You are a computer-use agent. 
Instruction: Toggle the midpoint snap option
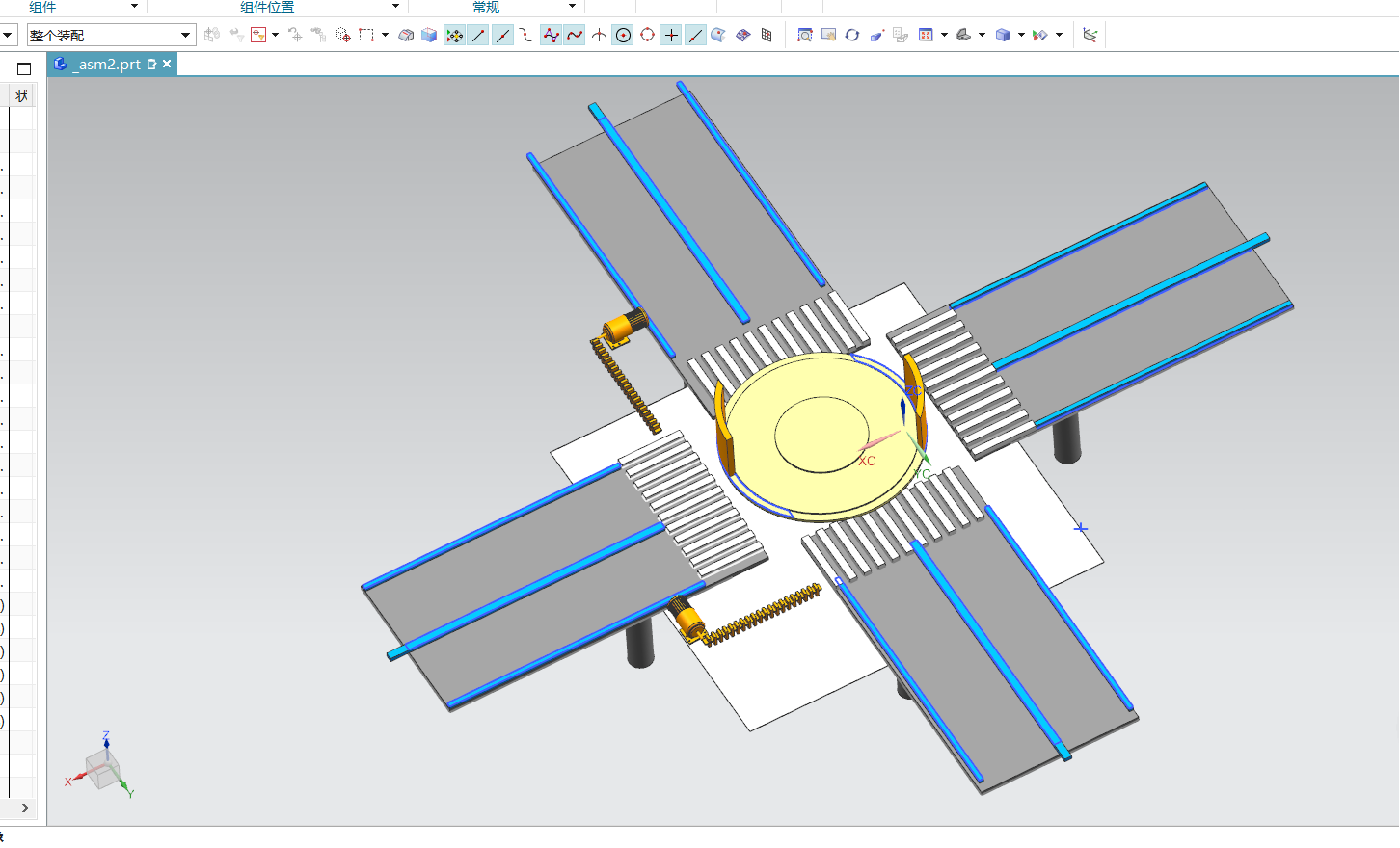coord(502,35)
